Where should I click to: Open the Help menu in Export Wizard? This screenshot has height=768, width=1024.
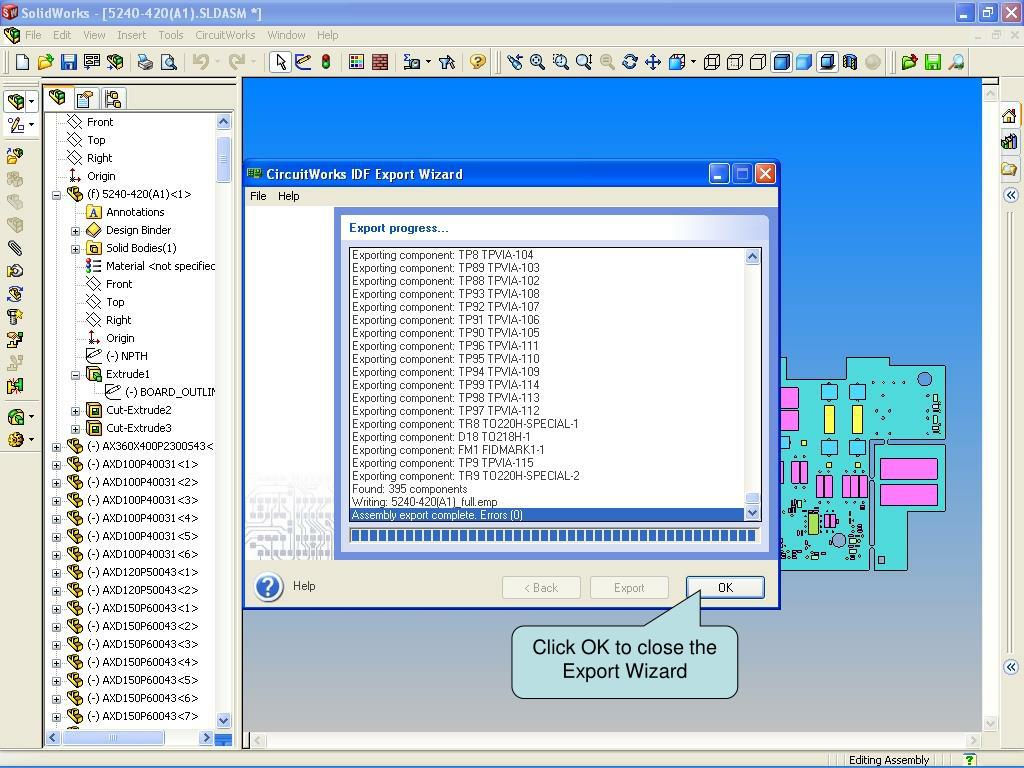[x=289, y=196]
